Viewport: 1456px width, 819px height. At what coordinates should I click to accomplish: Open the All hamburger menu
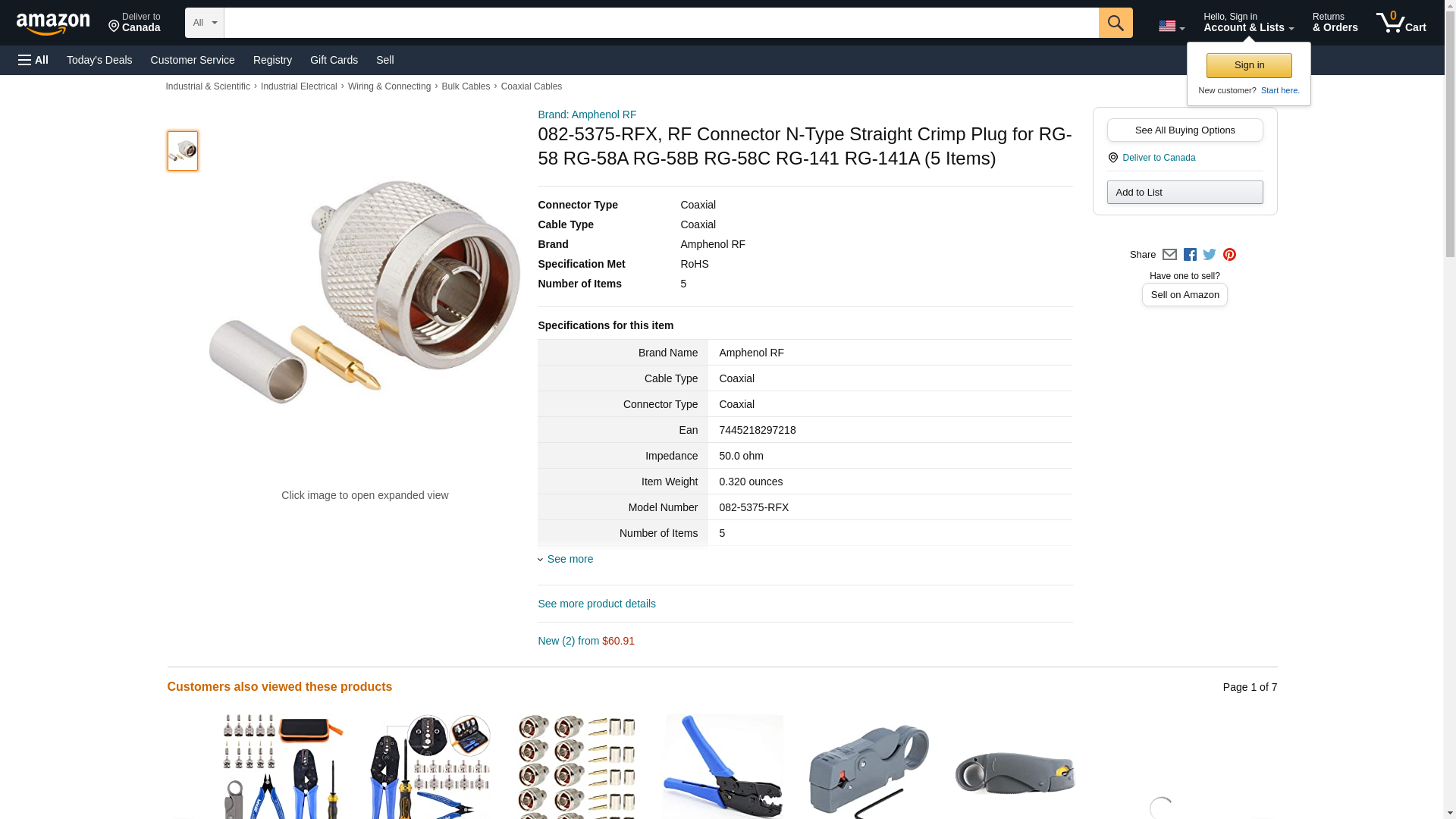coord(33,60)
